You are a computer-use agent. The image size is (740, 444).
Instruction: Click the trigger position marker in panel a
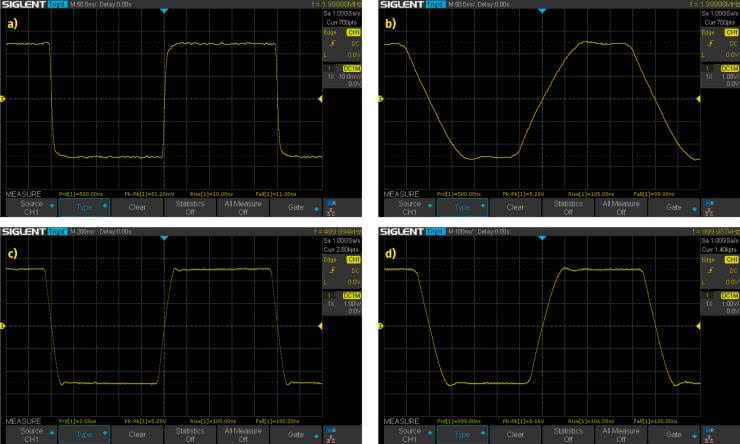(165, 10)
